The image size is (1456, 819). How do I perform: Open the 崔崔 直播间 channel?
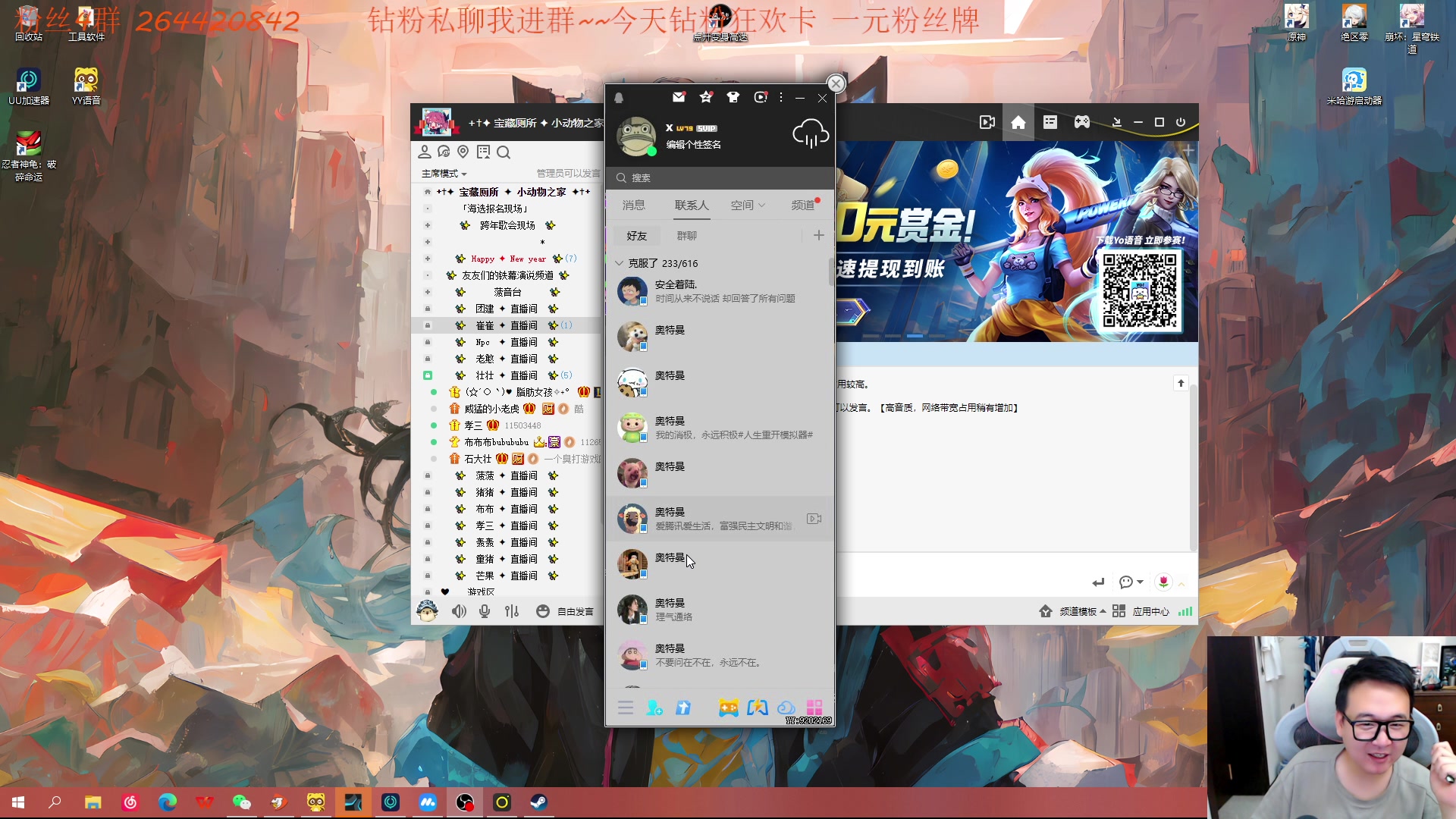[x=507, y=325]
